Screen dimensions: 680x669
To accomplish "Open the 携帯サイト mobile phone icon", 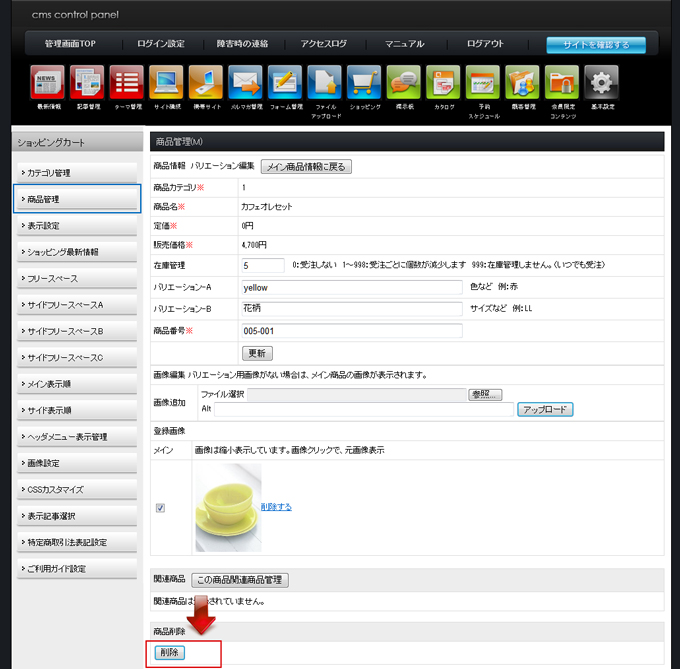I will point(206,82).
